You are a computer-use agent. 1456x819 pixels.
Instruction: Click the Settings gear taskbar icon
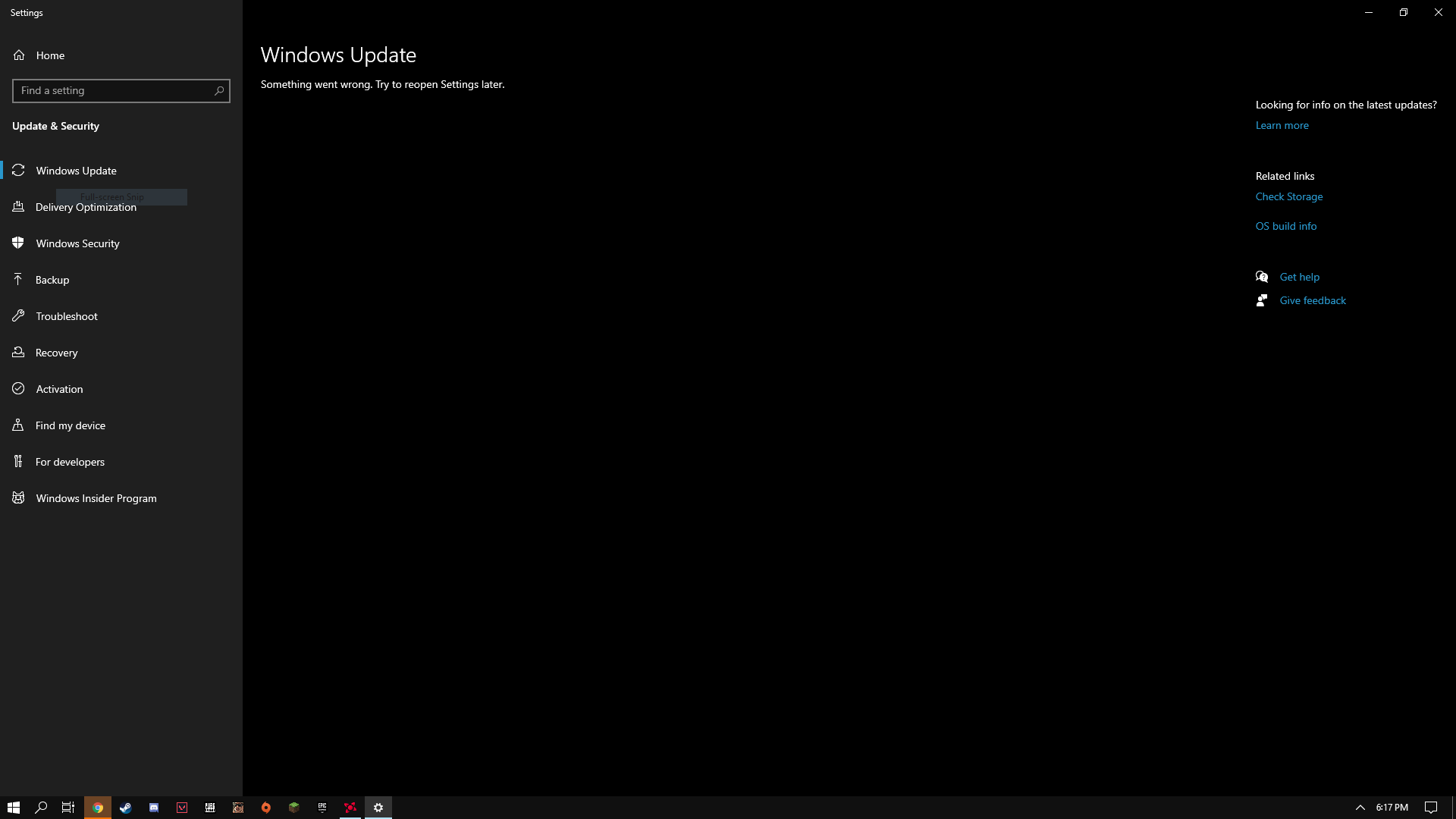tap(378, 808)
